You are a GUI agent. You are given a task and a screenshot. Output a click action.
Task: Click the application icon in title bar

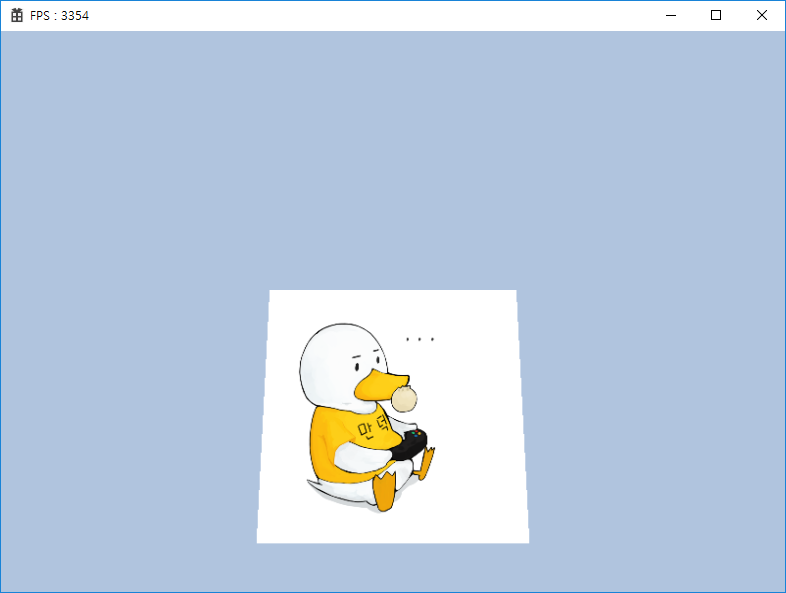[17, 15]
